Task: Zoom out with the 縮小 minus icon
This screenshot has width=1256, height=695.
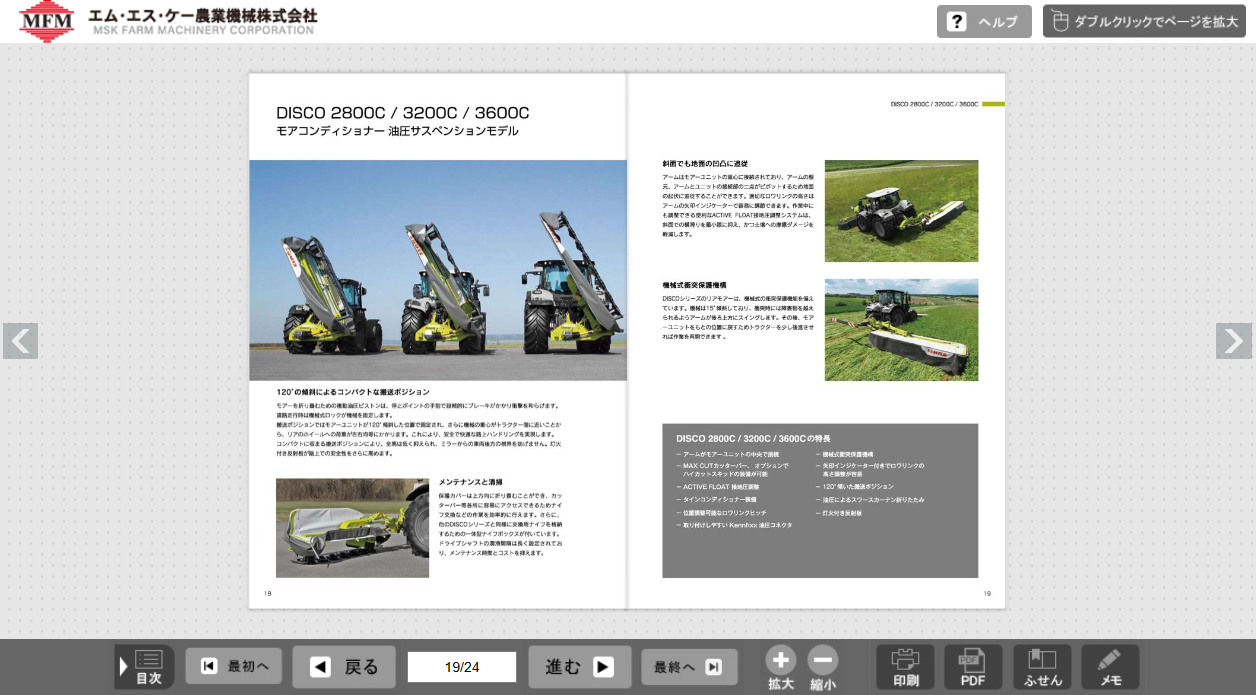Action: point(823,668)
